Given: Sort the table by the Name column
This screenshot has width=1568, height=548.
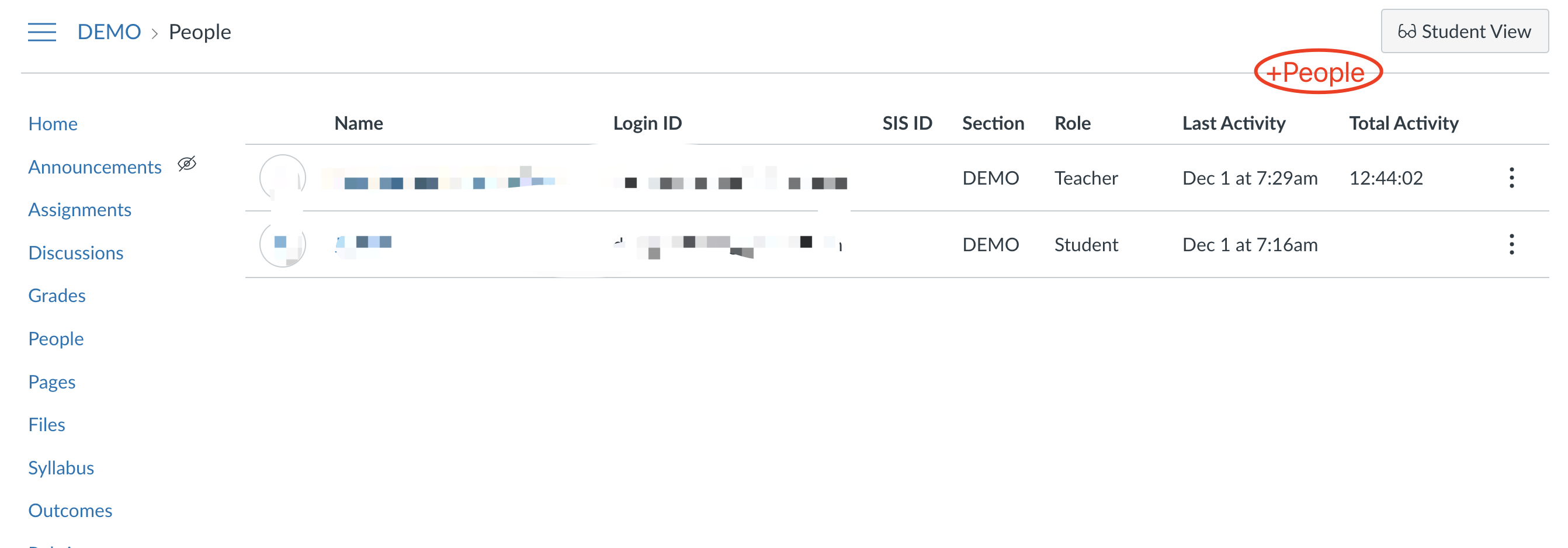Looking at the screenshot, I should point(358,123).
